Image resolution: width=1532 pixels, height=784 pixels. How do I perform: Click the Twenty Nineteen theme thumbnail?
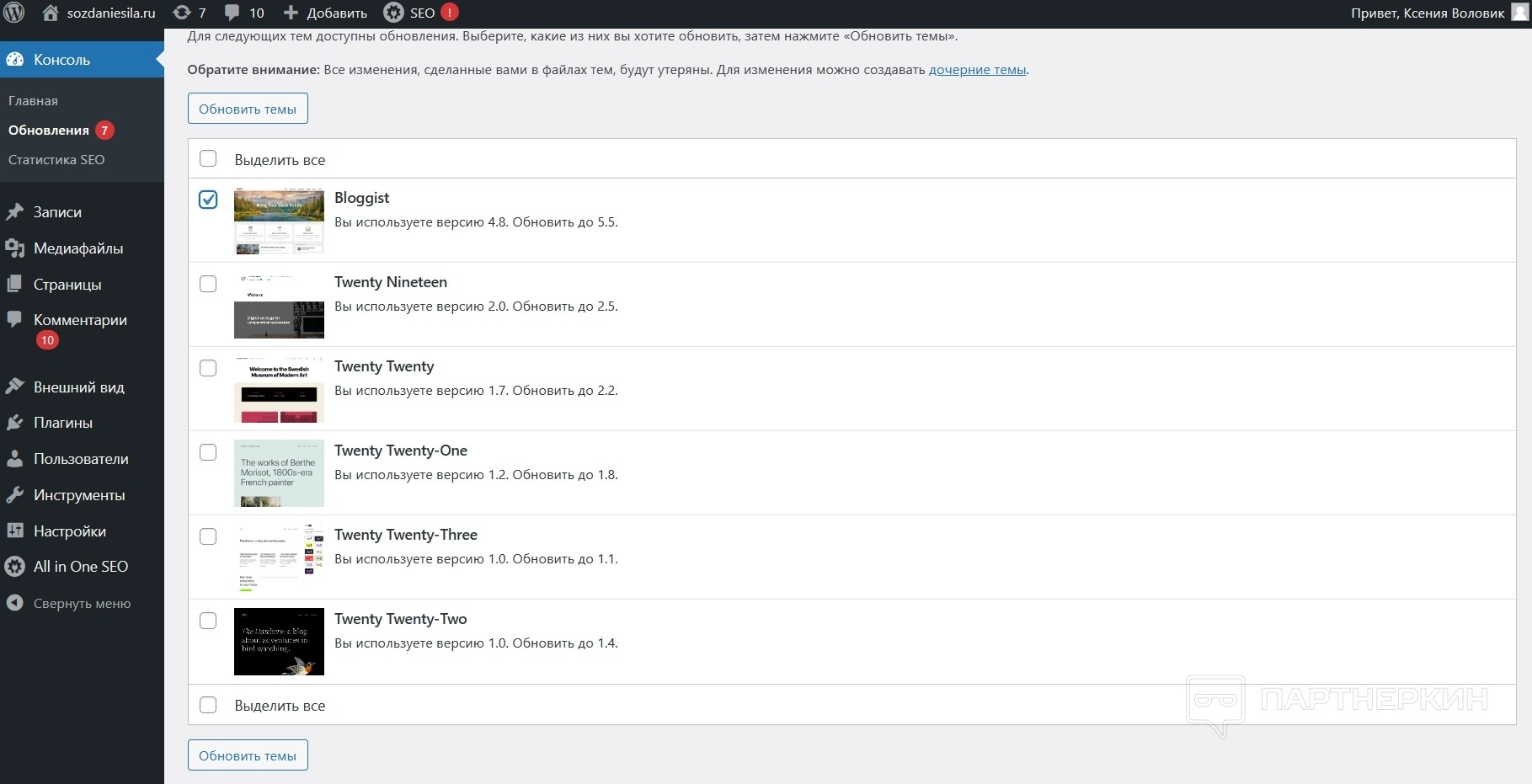279,305
